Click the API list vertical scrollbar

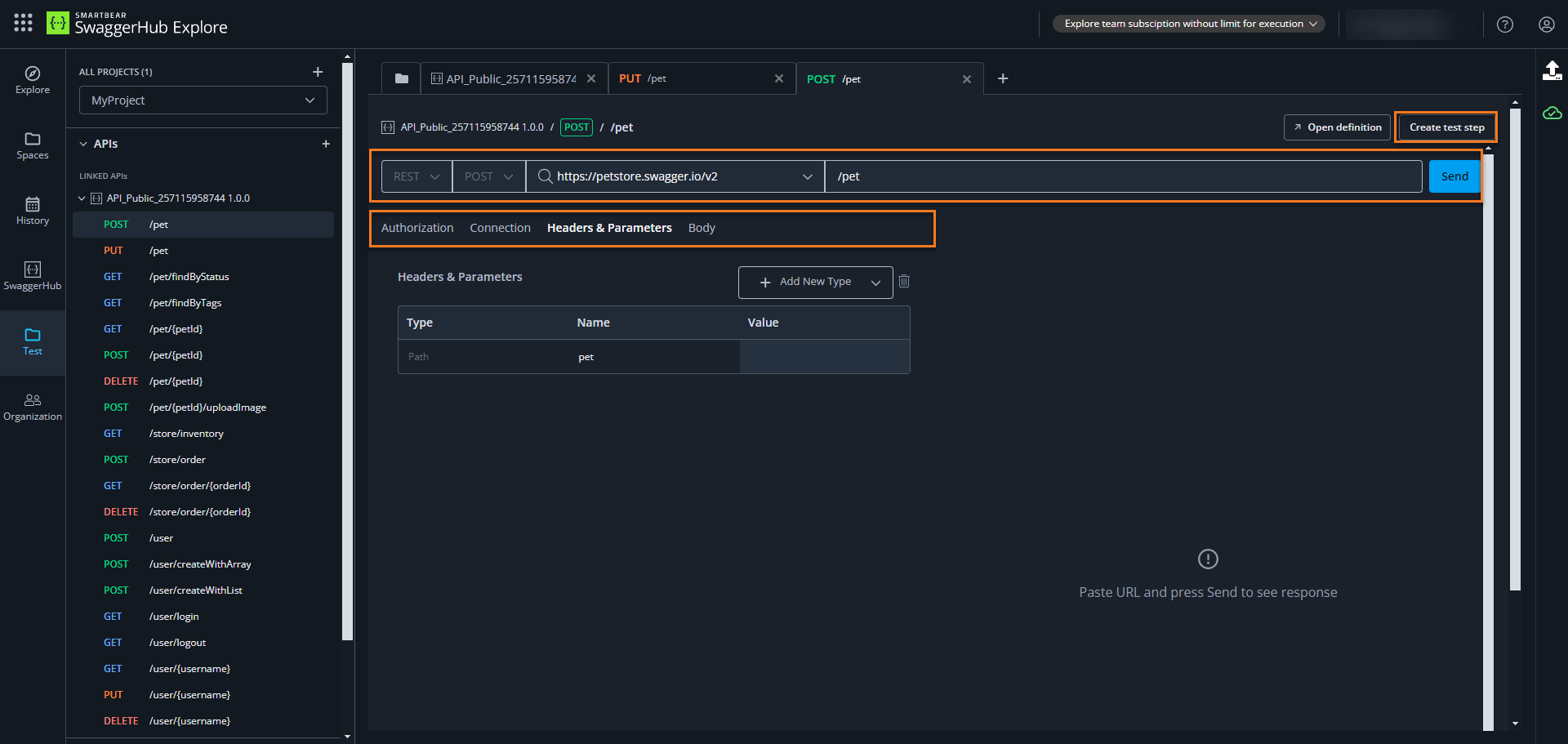[347, 351]
